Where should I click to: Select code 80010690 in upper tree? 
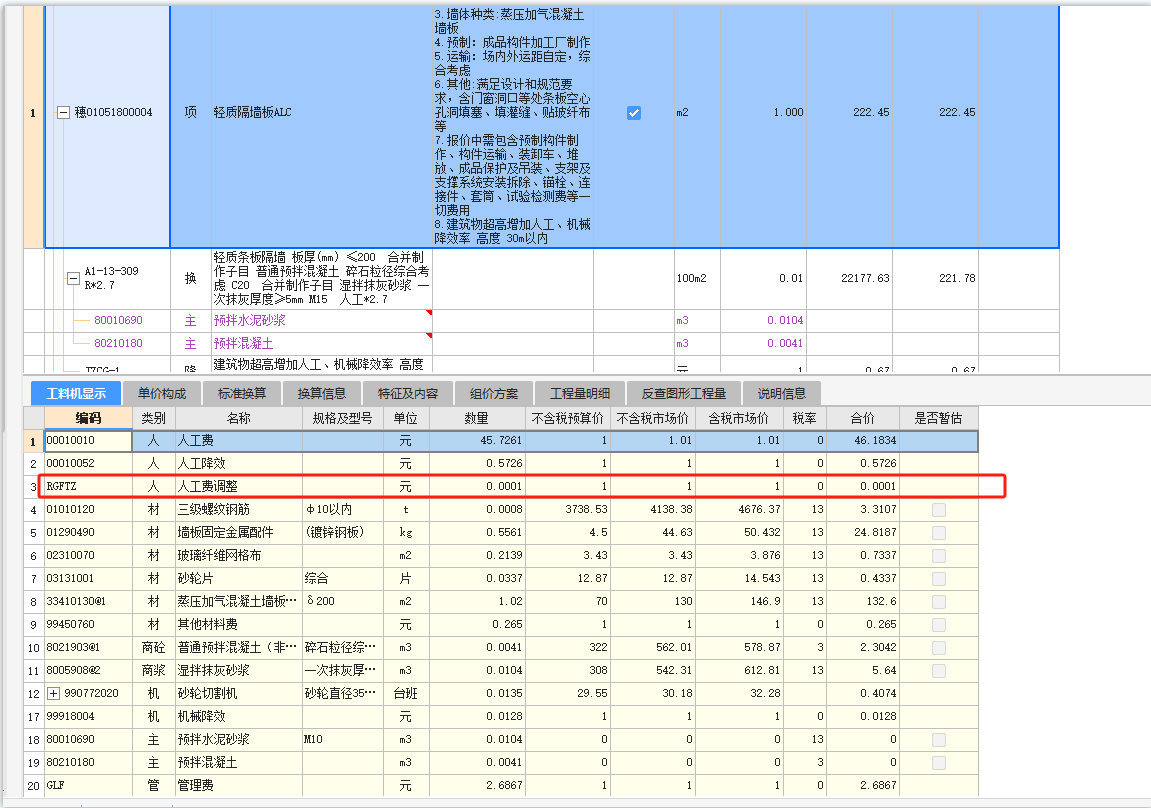click(118, 321)
